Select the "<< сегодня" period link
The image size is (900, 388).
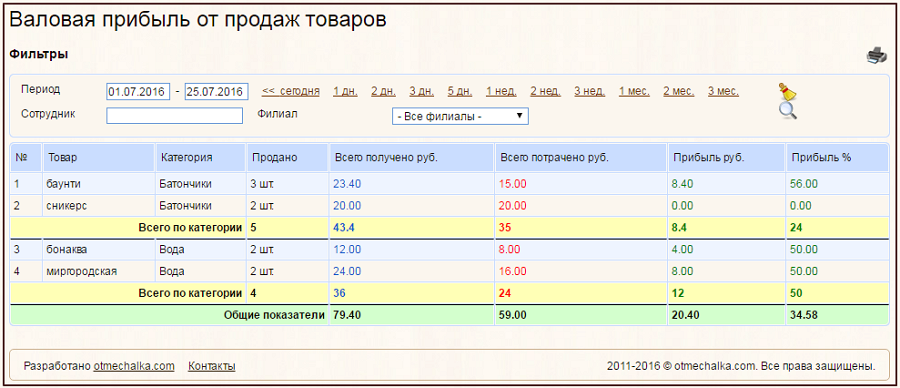tap(290, 91)
